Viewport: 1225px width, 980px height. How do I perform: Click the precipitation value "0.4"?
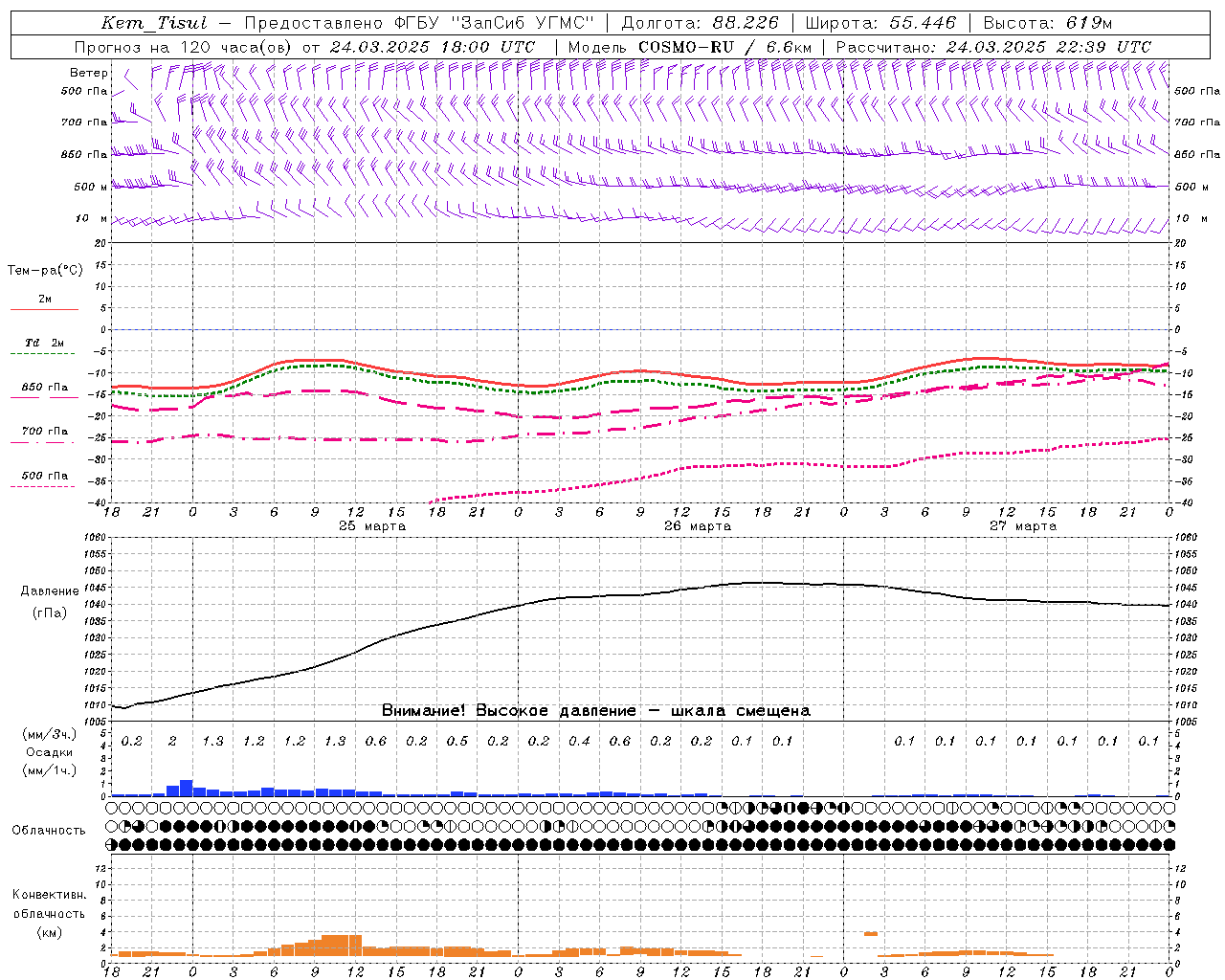point(579,742)
